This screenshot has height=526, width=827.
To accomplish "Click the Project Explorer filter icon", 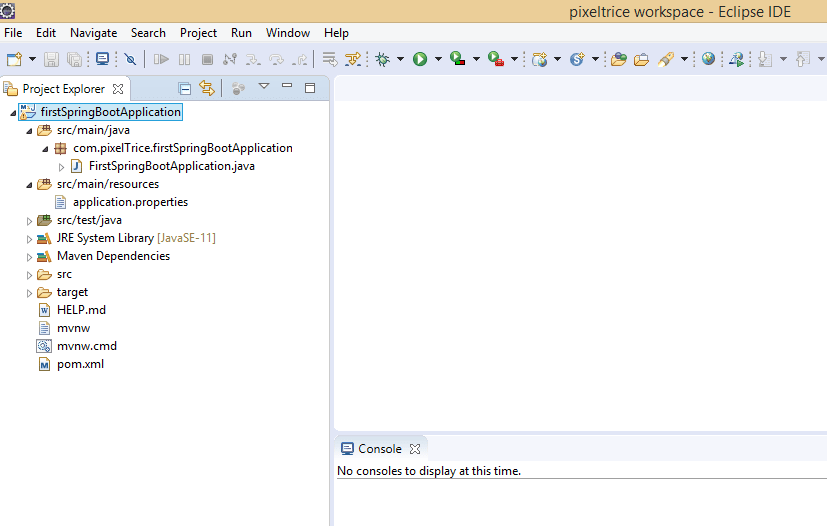I will coord(238,89).
